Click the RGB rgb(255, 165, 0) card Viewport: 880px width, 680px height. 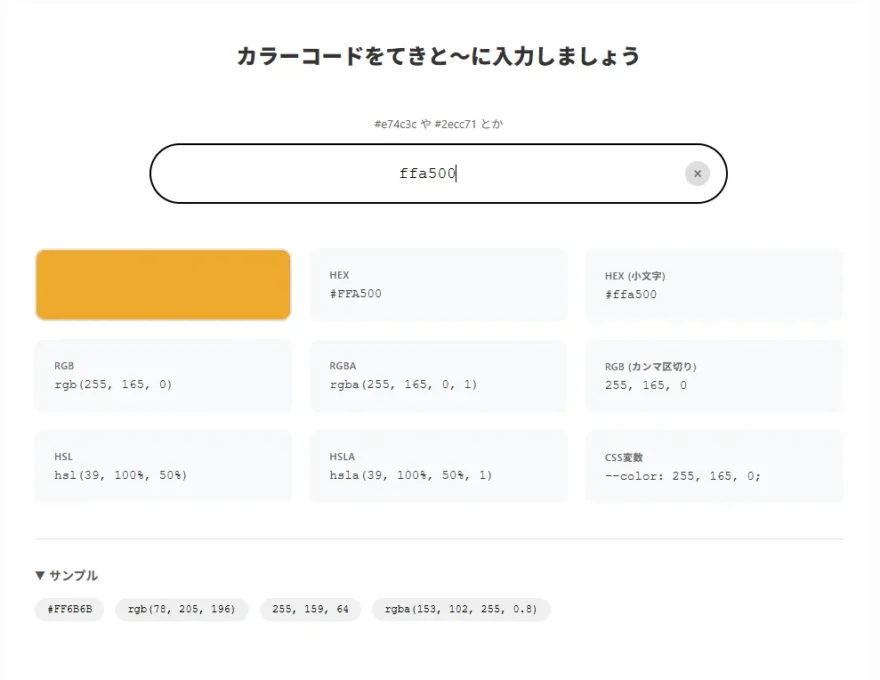click(x=163, y=375)
